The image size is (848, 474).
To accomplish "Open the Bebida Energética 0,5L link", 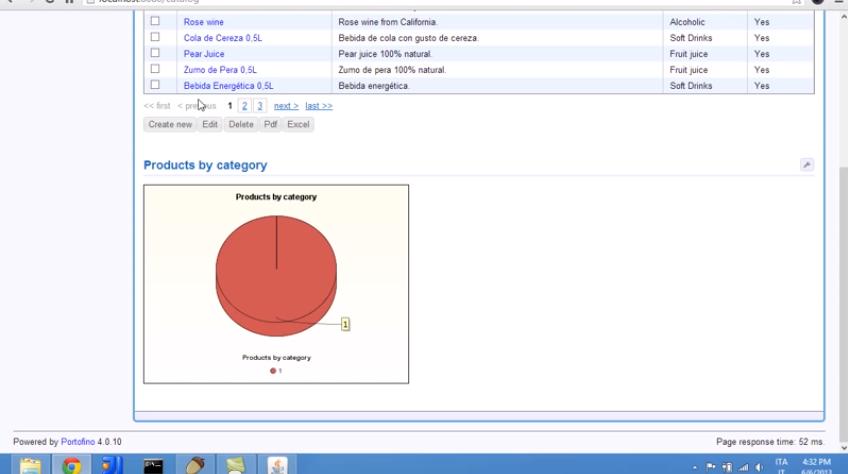I will coord(228,86).
